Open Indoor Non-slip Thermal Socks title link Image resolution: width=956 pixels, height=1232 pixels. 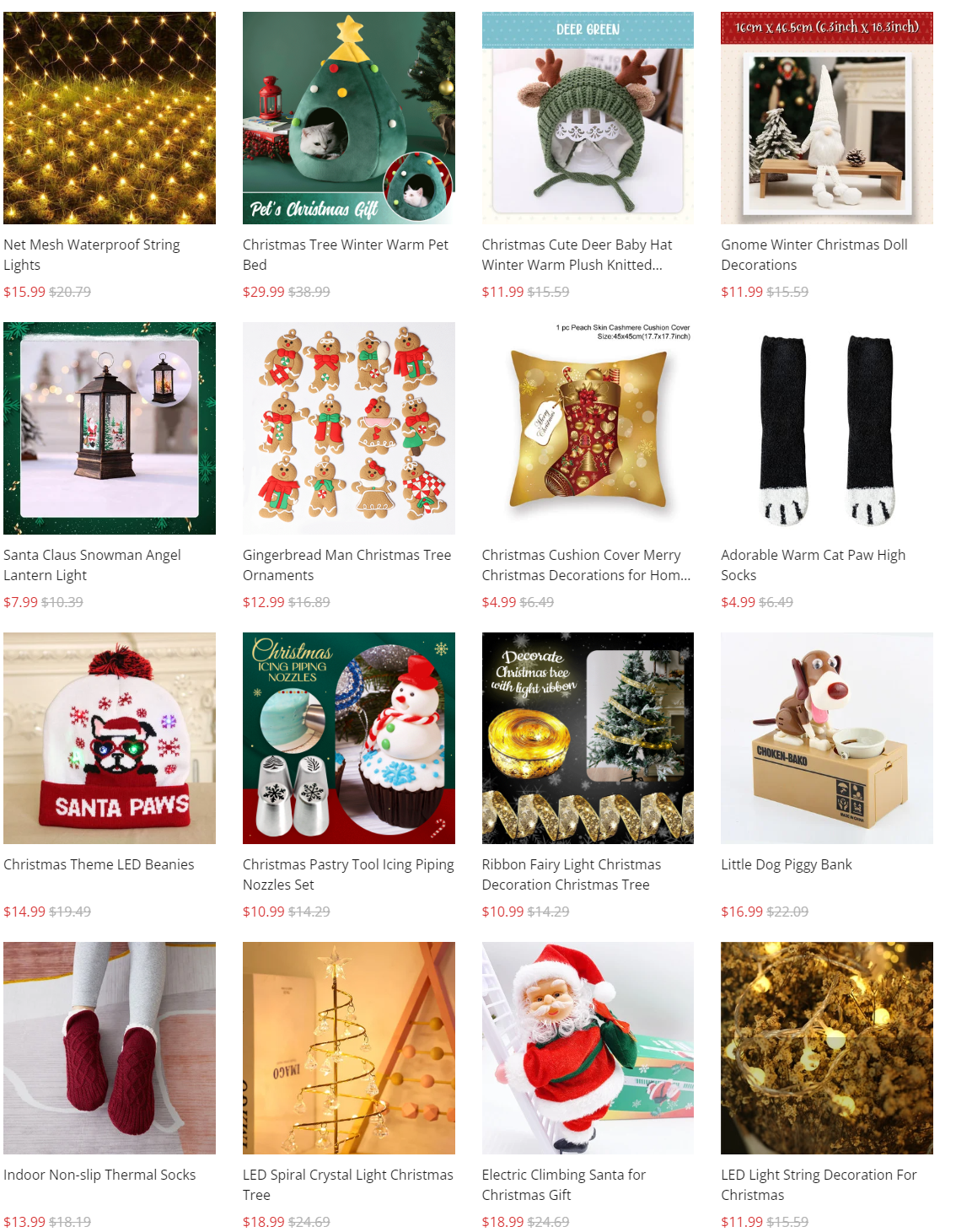click(x=99, y=1175)
